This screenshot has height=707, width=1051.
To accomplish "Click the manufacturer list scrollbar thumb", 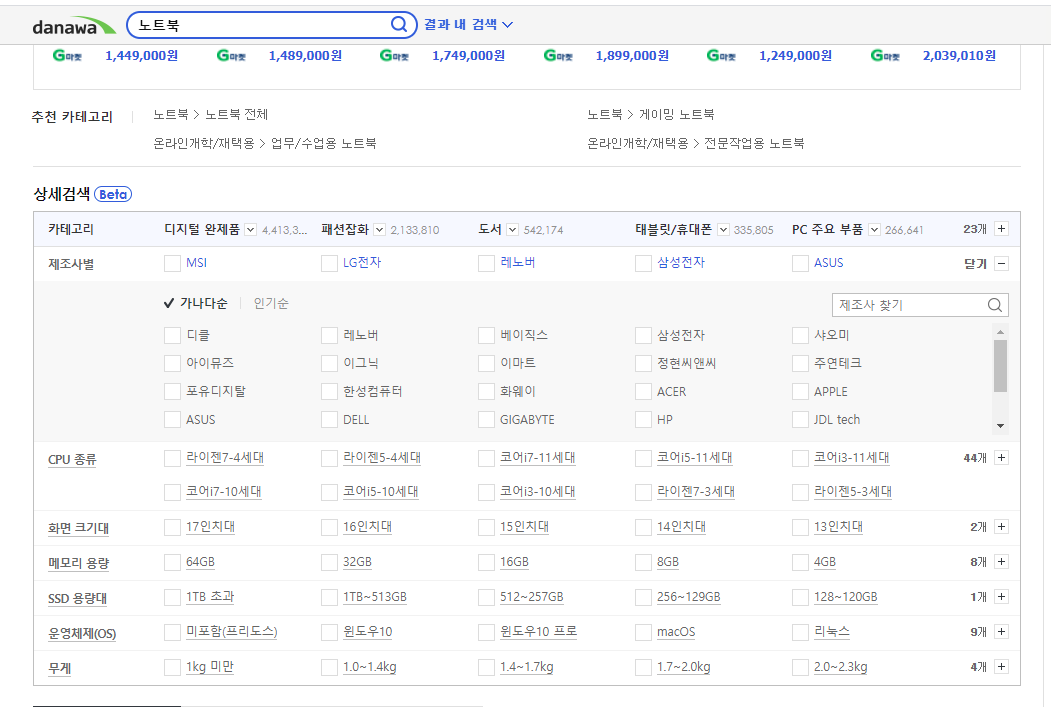I will [x=1000, y=366].
